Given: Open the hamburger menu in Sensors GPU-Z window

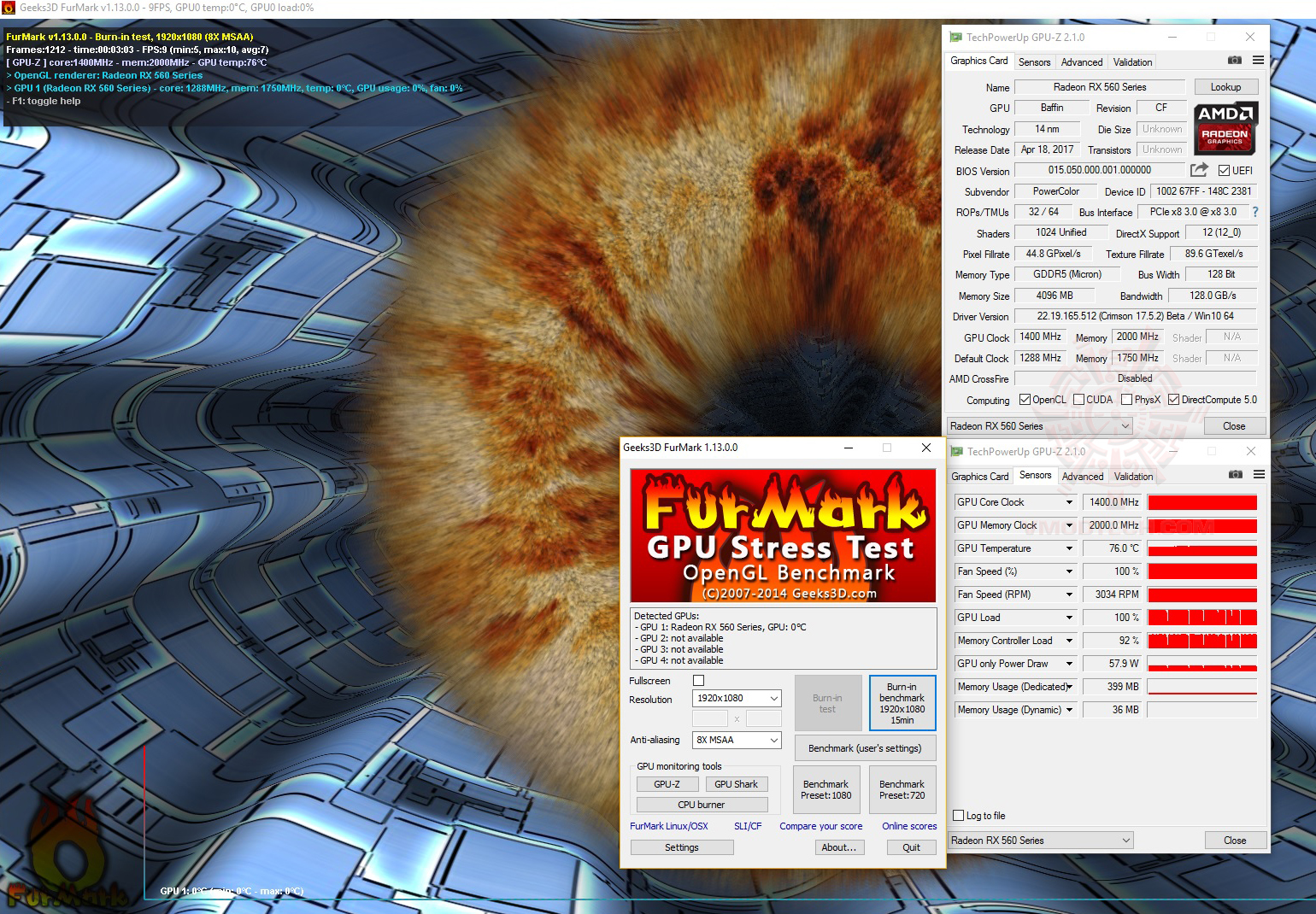Looking at the screenshot, I should pyautogui.click(x=1259, y=475).
